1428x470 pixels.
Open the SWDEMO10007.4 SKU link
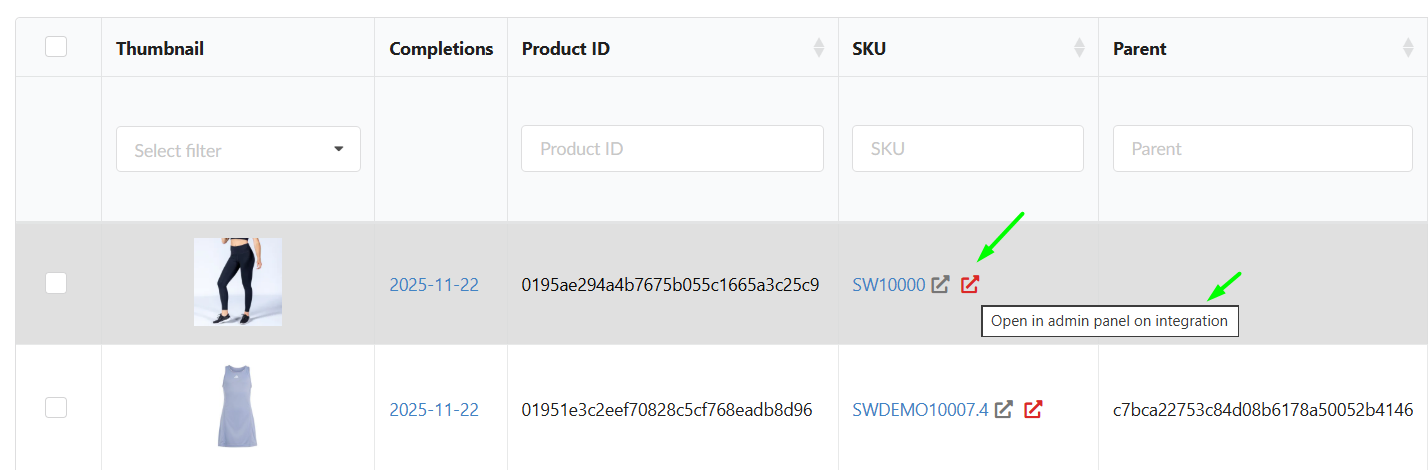tap(919, 409)
